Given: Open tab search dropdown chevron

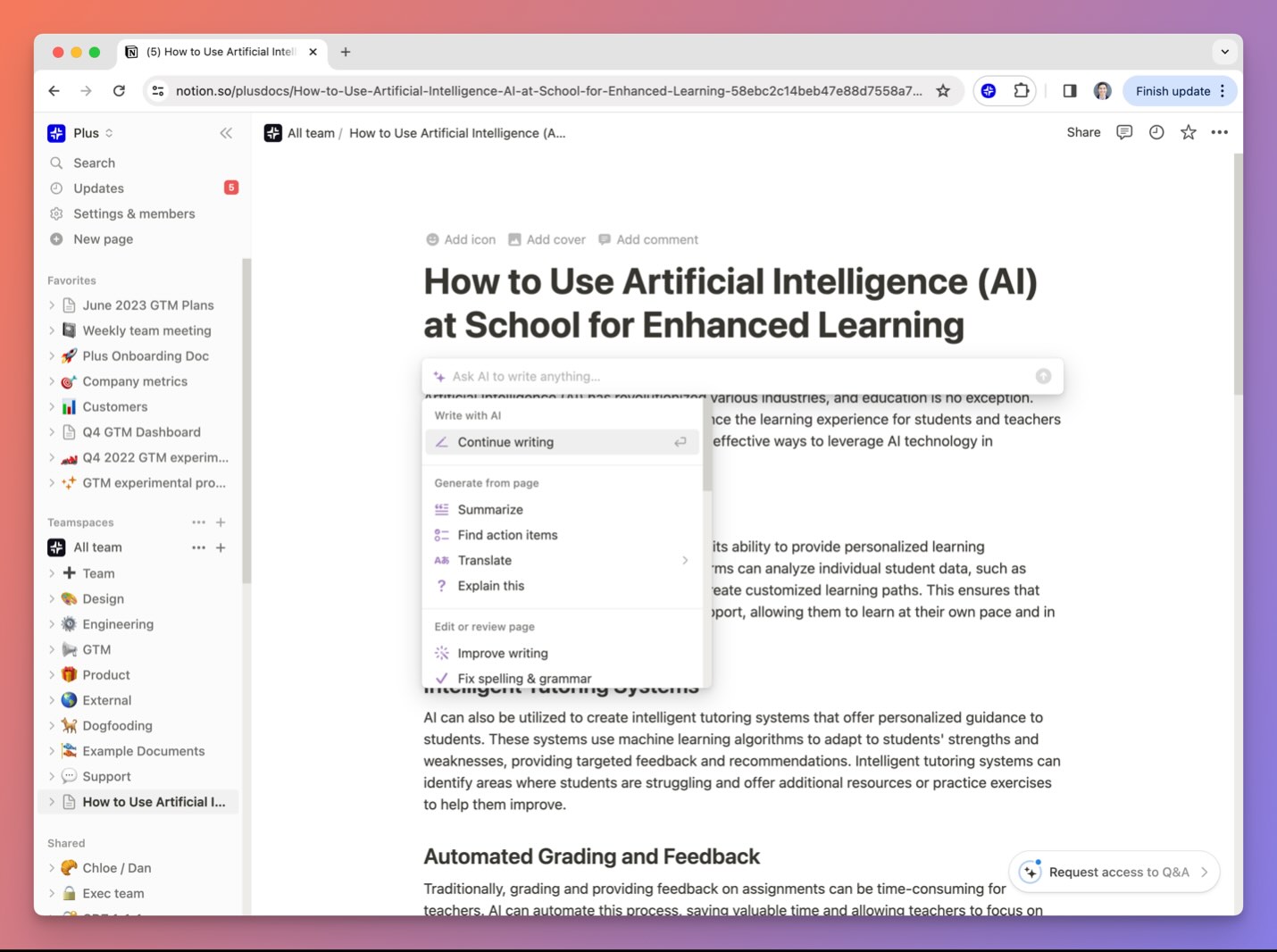Looking at the screenshot, I should tap(1224, 52).
